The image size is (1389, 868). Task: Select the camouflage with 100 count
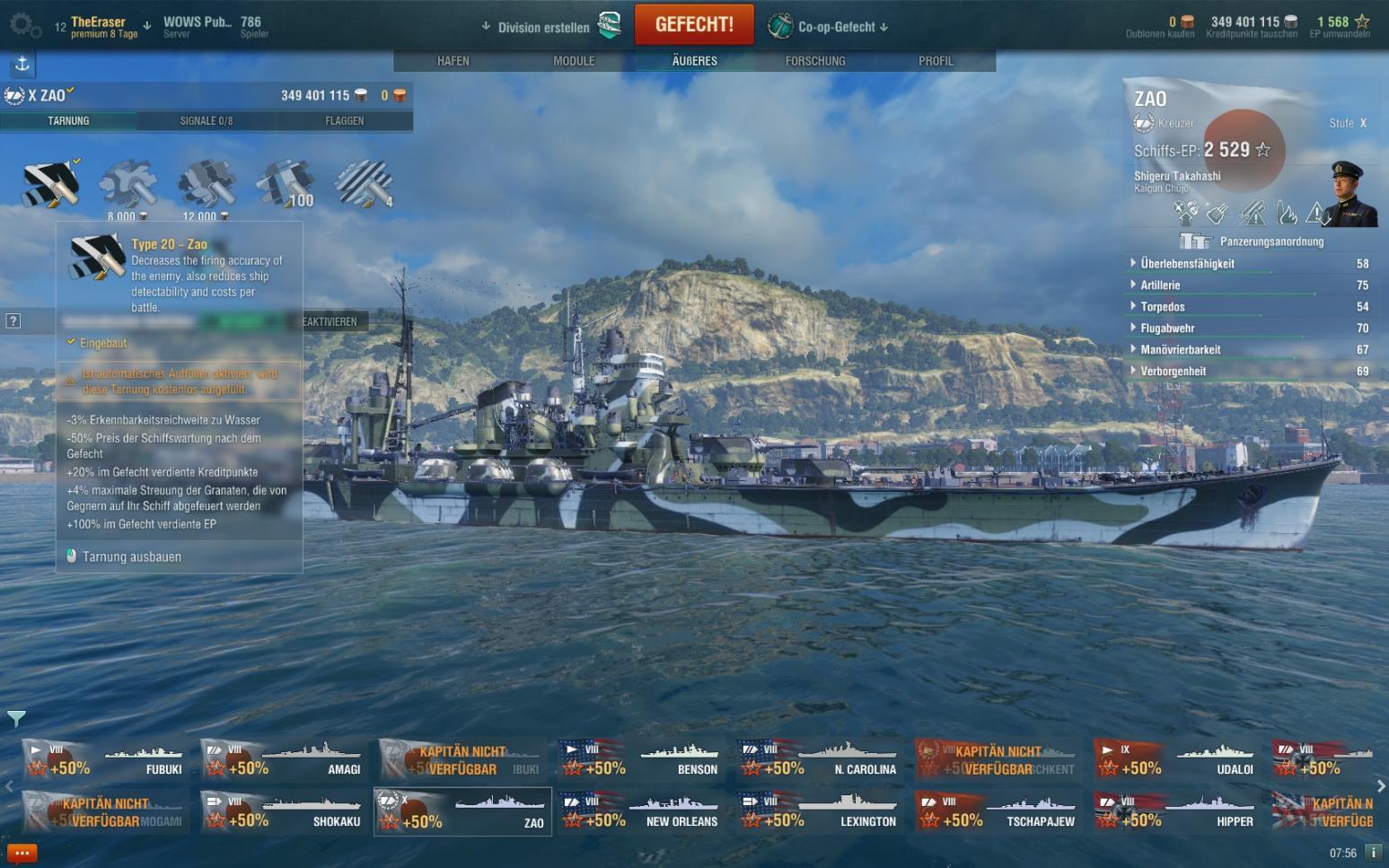click(285, 184)
